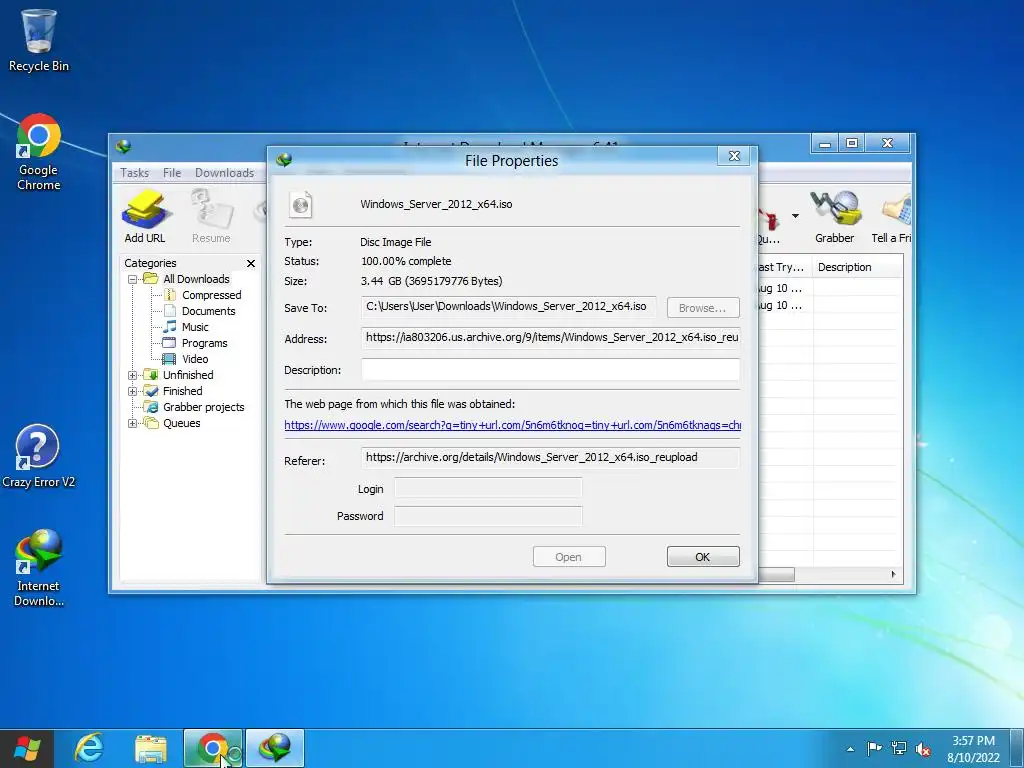Expand the Finished tree node
Screen dimensions: 1024x768
133,391
